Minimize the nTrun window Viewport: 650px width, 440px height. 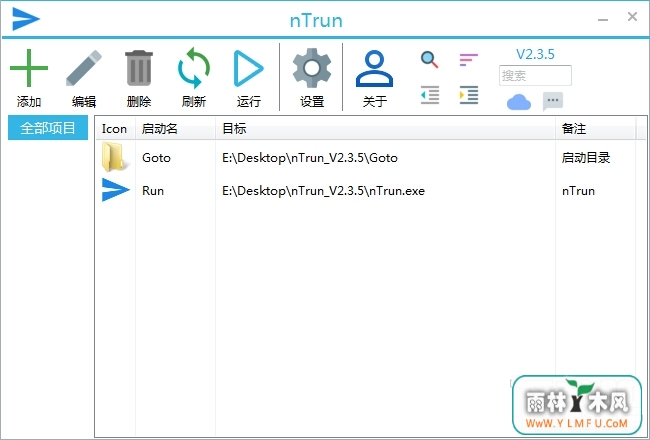tap(603, 19)
